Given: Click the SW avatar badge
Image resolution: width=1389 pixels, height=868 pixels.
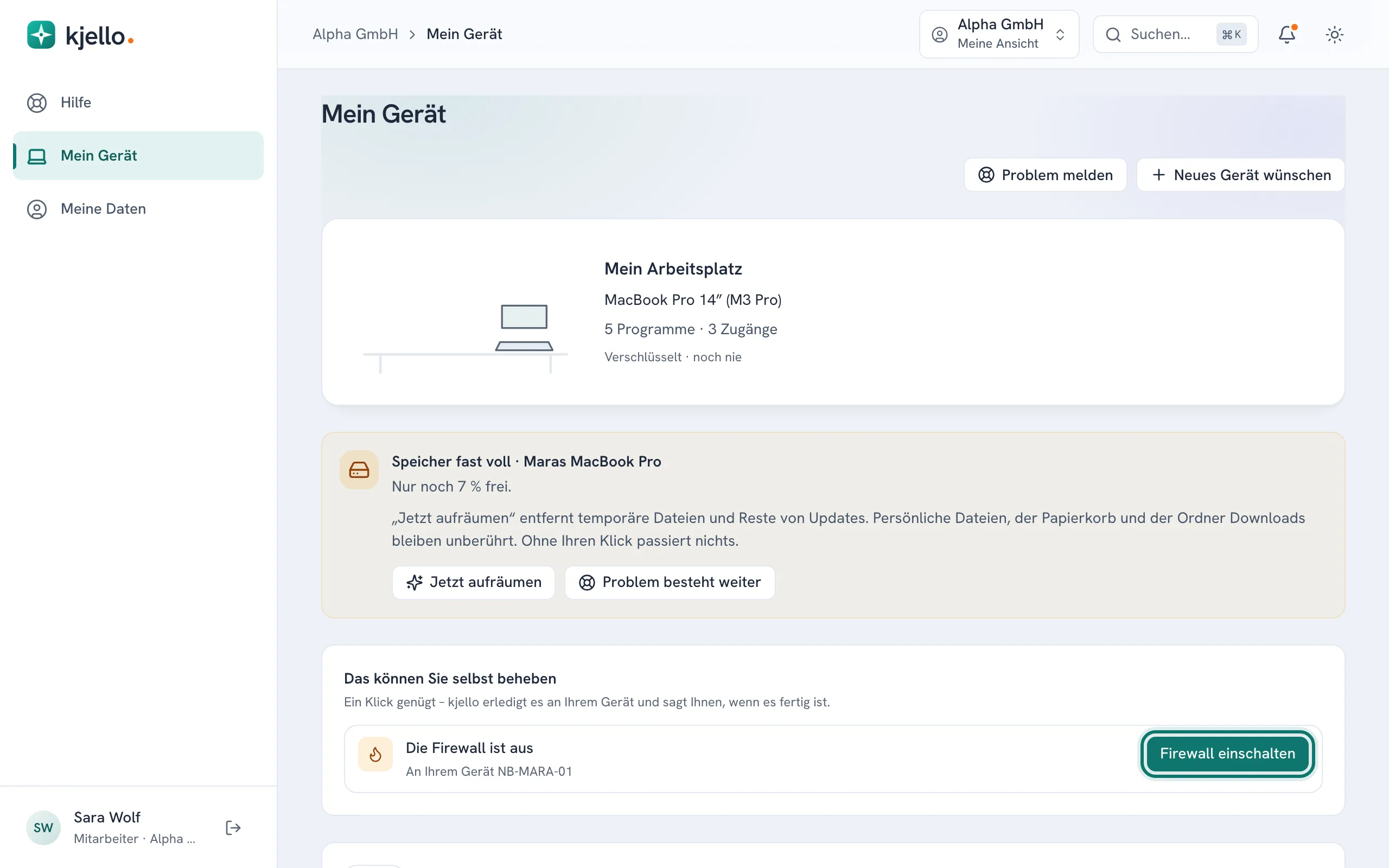Looking at the screenshot, I should tap(43, 827).
